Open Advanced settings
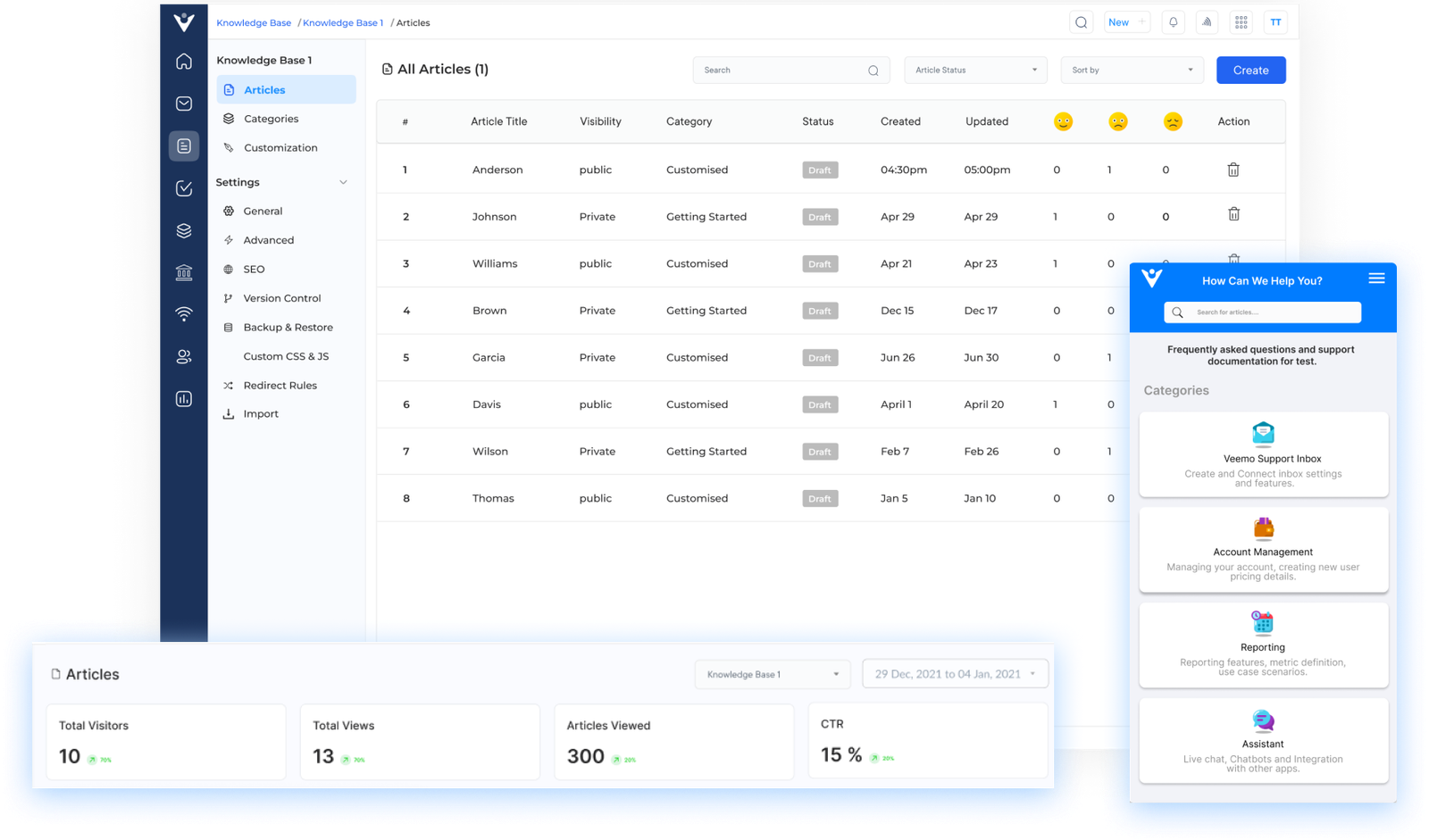 click(268, 240)
